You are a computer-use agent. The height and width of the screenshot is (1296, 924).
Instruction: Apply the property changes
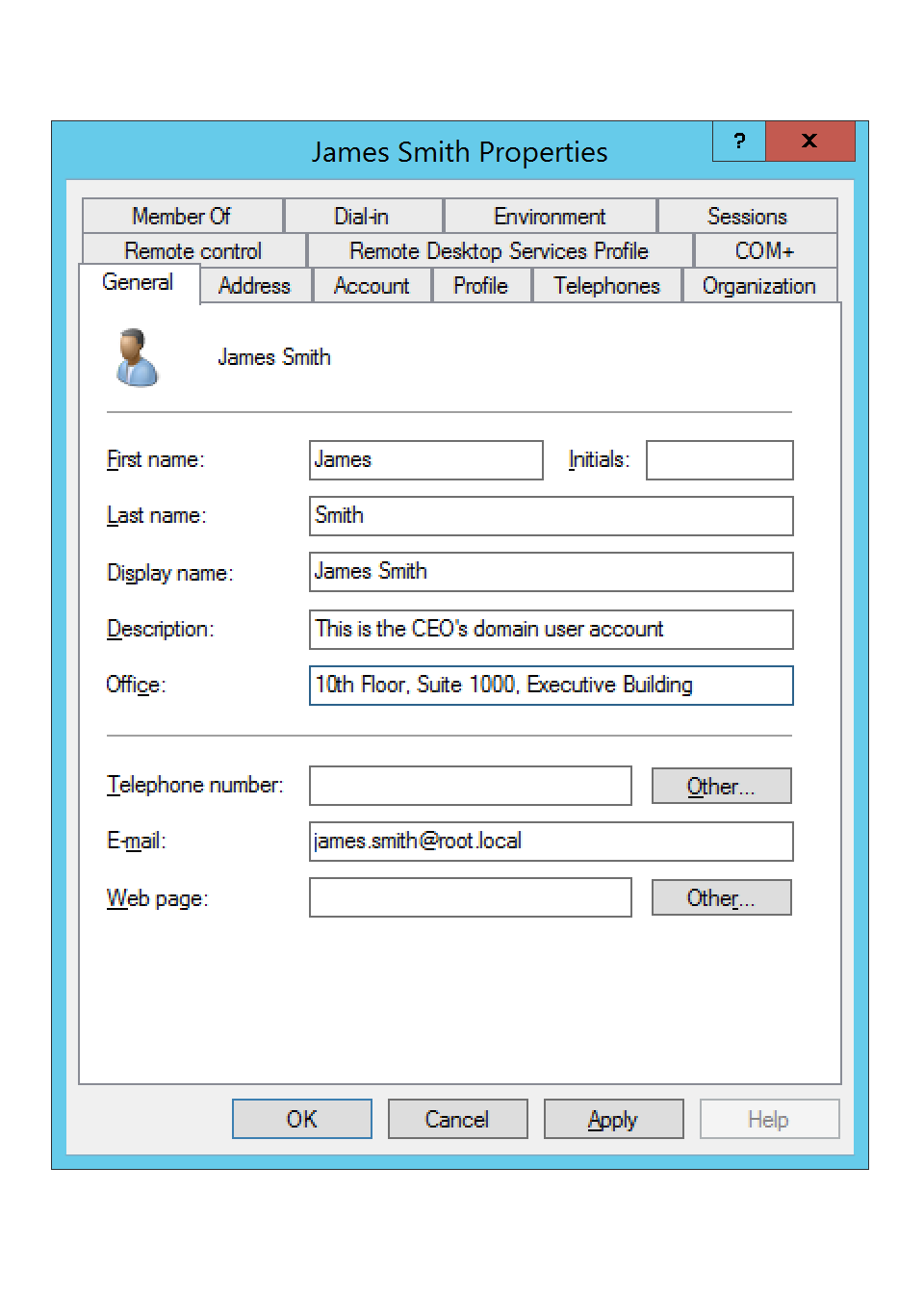(614, 1119)
